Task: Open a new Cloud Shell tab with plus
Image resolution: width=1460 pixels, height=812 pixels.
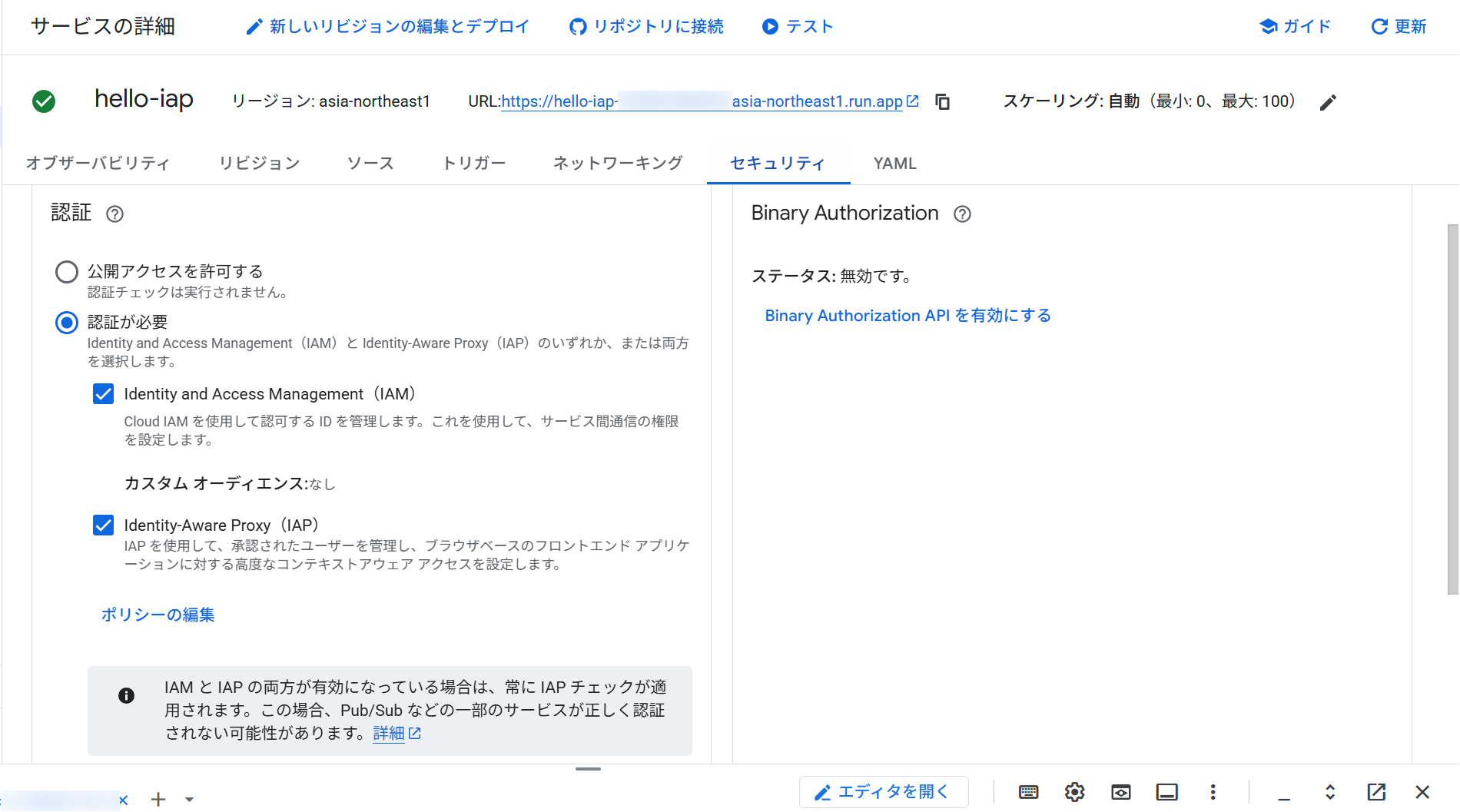Action: [x=158, y=799]
